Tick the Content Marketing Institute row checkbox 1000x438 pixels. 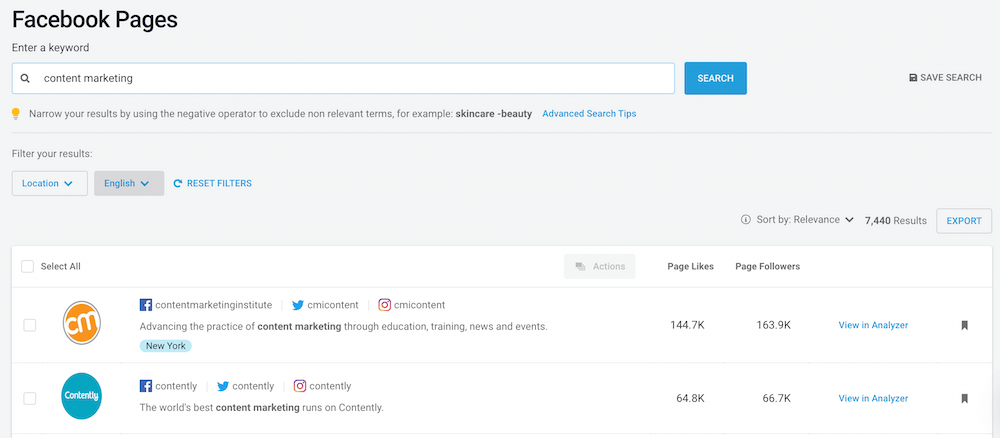(x=30, y=325)
